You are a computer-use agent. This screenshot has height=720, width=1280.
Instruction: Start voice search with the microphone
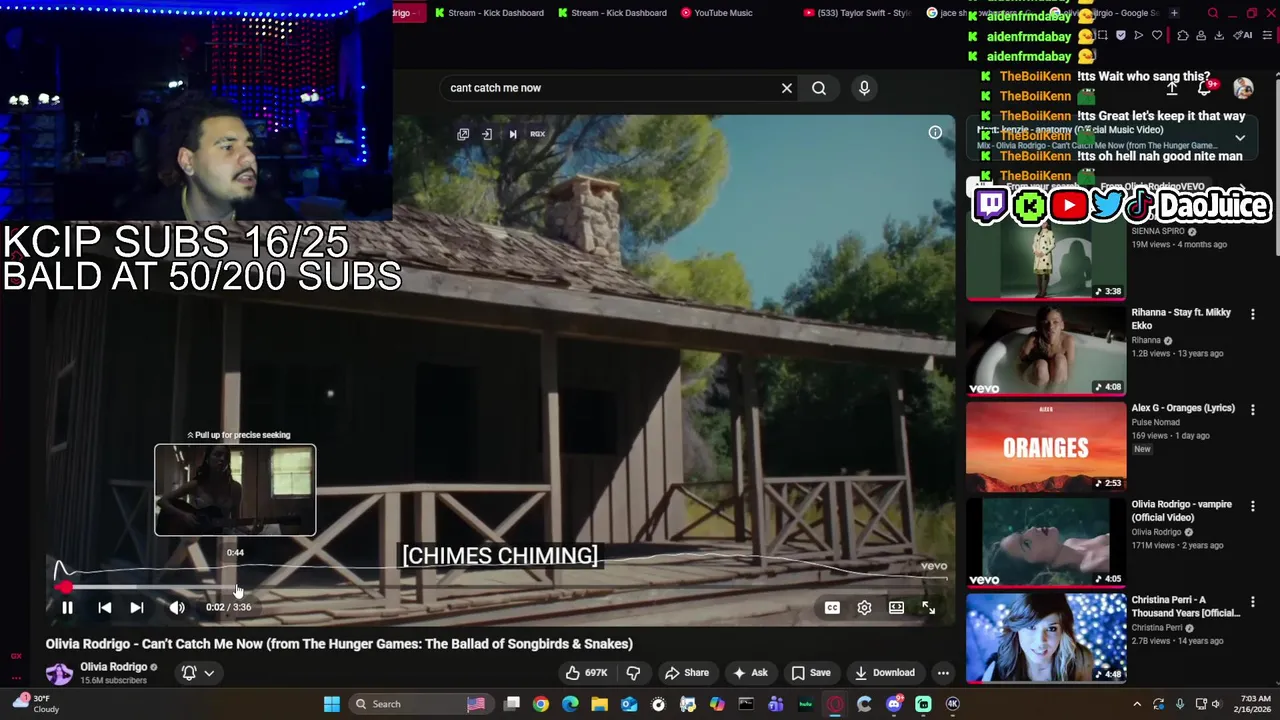pos(864,88)
